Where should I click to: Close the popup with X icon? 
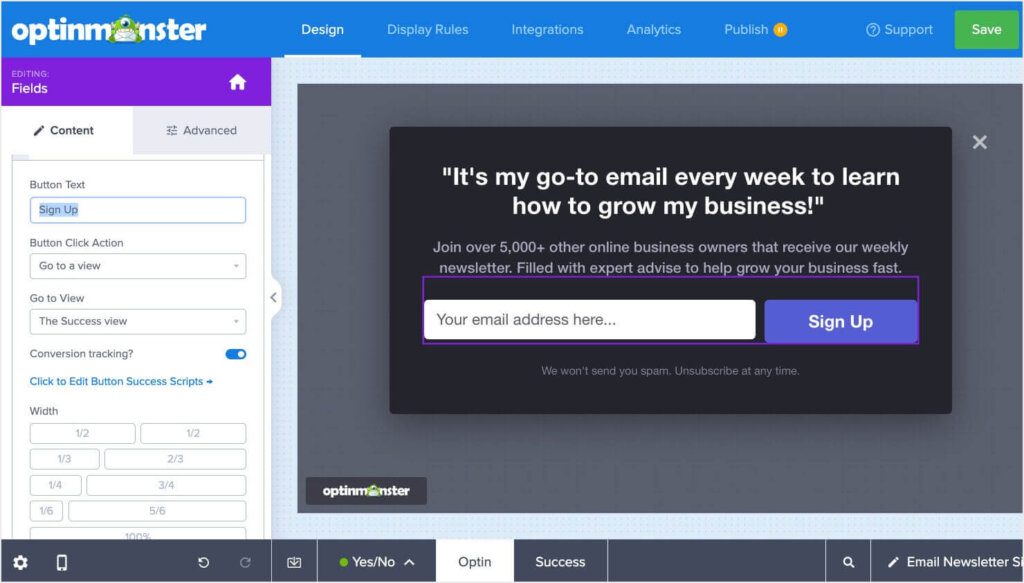point(979,142)
